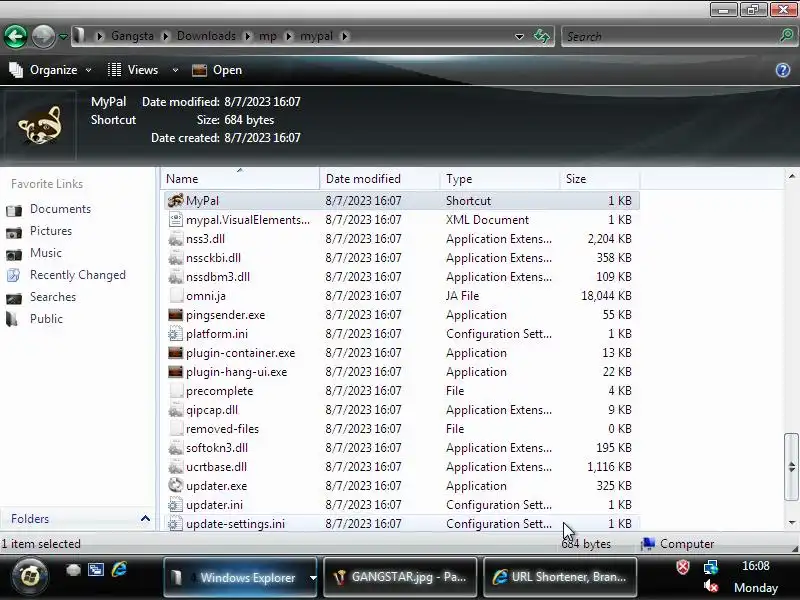Select mypal.VisualElements XML file icon
The width and height of the screenshot is (800, 600).
tap(176, 219)
